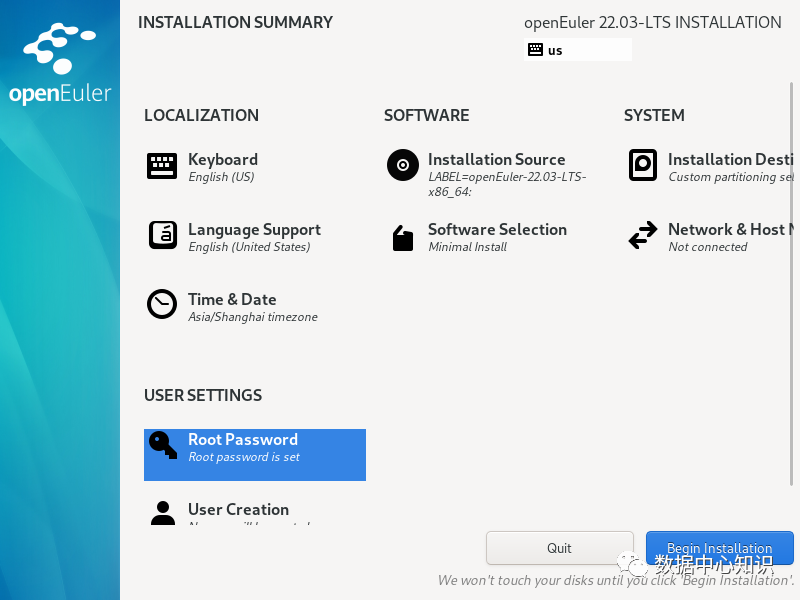Click the Installation Source disc icon
Image resolution: width=800 pixels, height=600 pixels.
coord(403,165)
